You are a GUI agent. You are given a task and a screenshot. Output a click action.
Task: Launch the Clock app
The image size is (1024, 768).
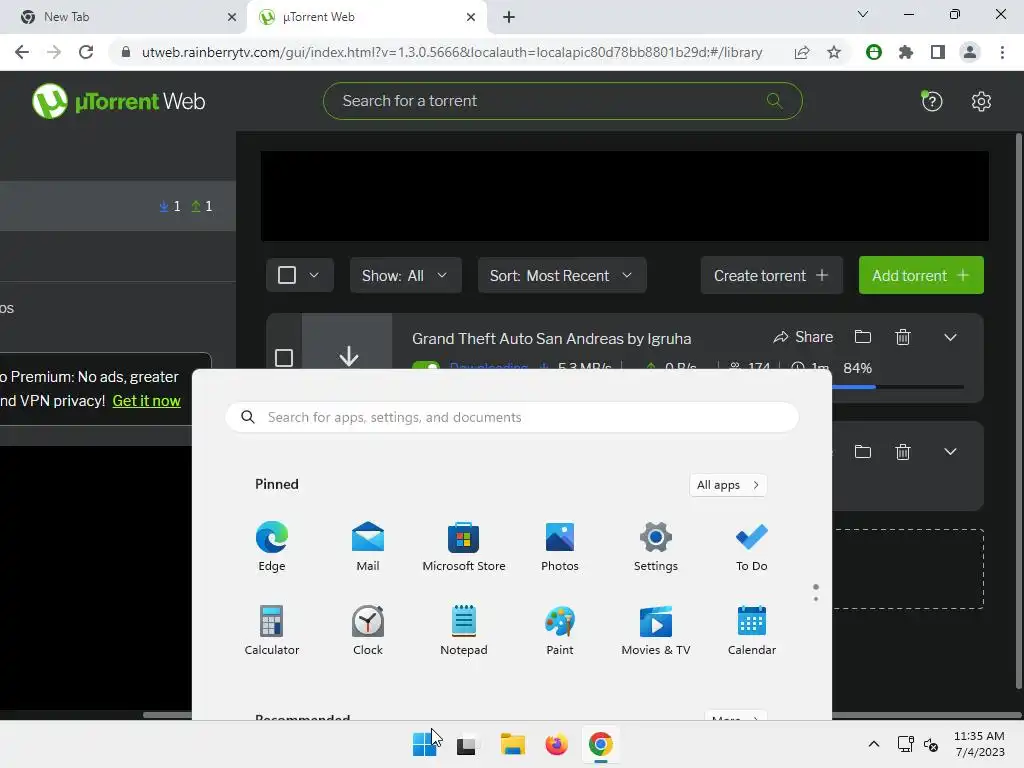368,631
